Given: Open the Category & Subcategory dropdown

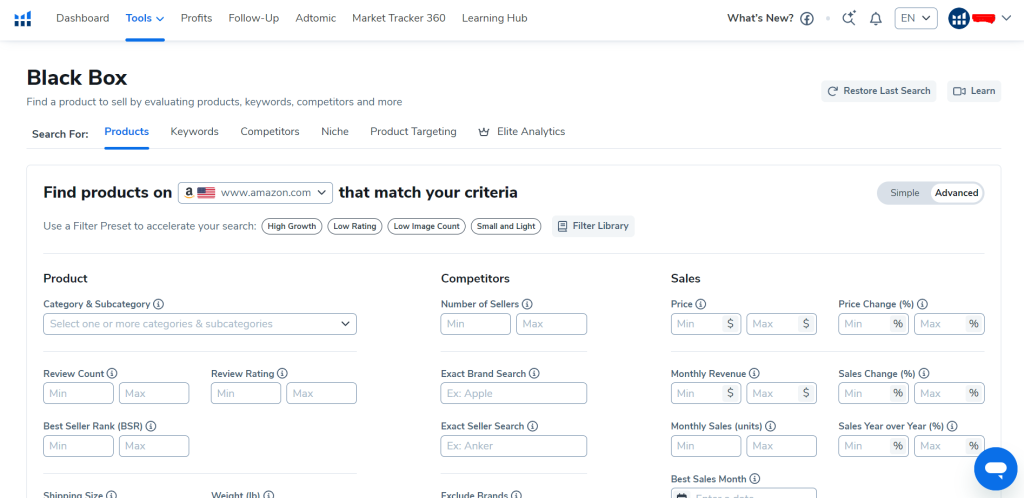Looking at the screenshot, I should tap(200, 324).
